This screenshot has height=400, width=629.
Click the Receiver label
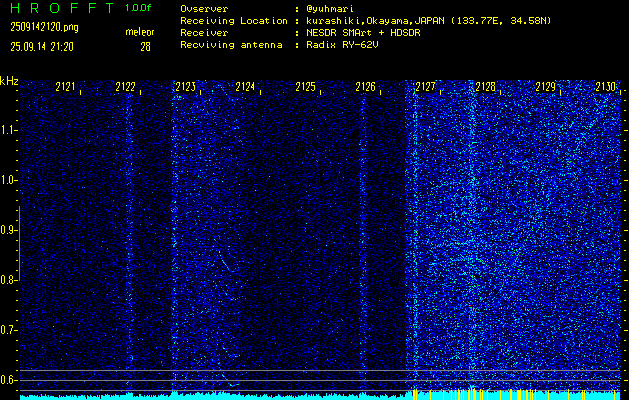(204, 33)
